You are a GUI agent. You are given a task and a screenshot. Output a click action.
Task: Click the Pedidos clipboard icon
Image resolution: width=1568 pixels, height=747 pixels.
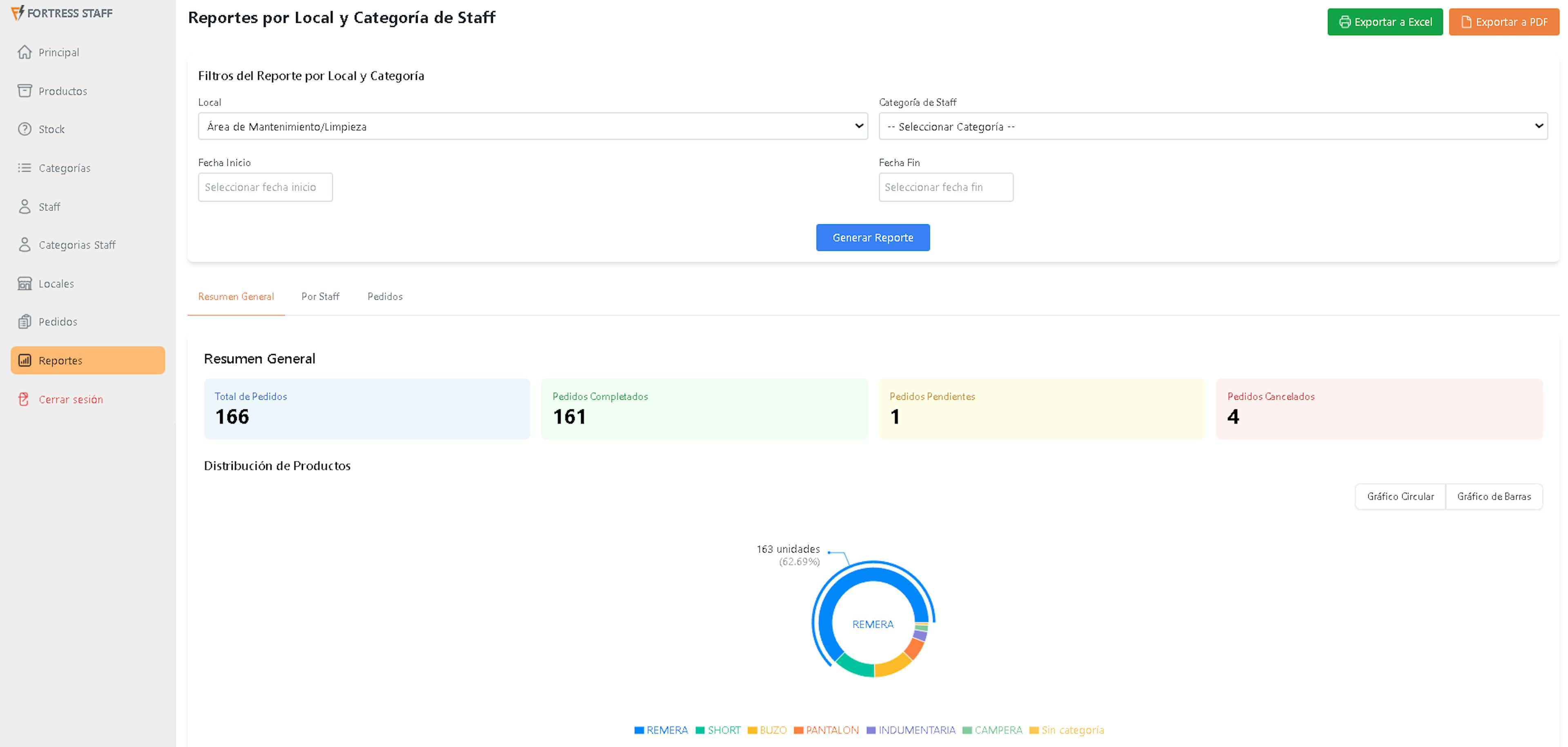24,322
